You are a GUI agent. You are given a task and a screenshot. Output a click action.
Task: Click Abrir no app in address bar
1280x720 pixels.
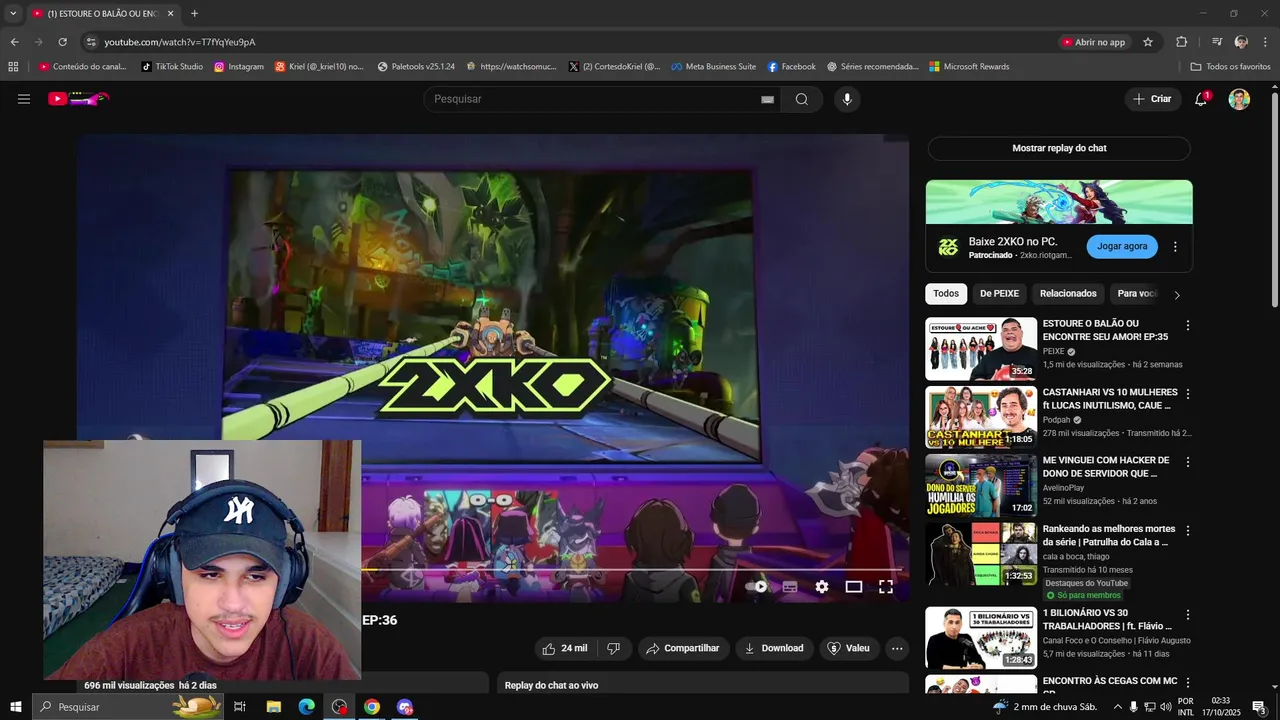[1094, 42]
